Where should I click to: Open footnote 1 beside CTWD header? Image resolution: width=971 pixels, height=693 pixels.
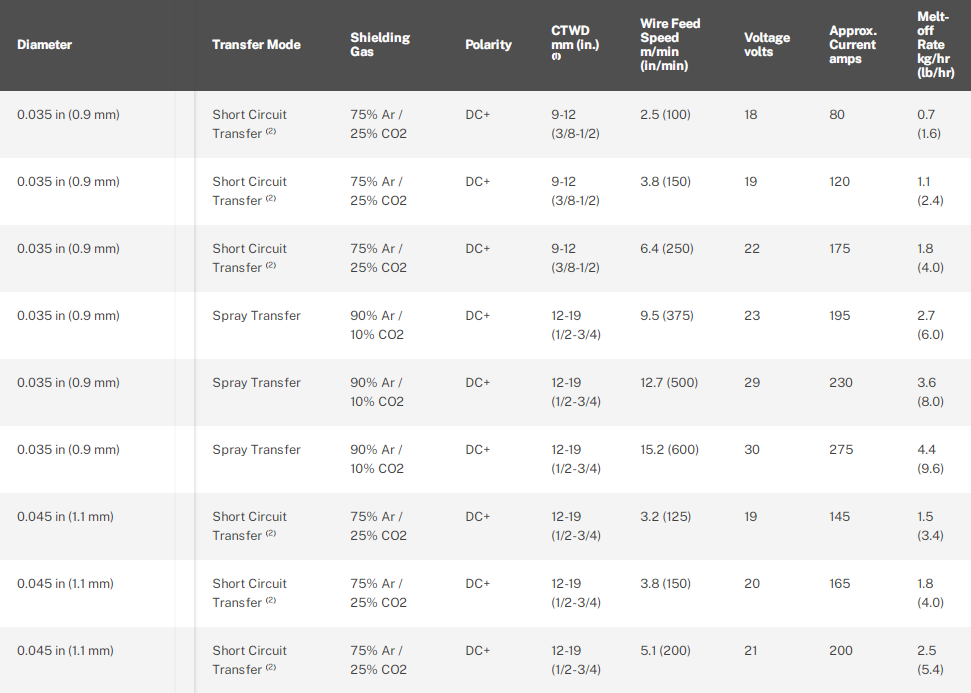point(556,57)
